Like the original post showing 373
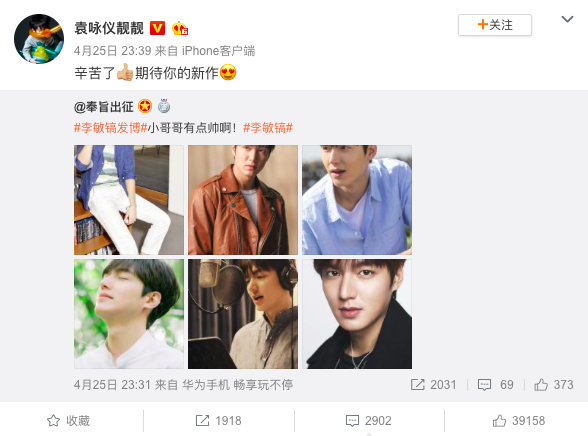 tap(554, 385)
